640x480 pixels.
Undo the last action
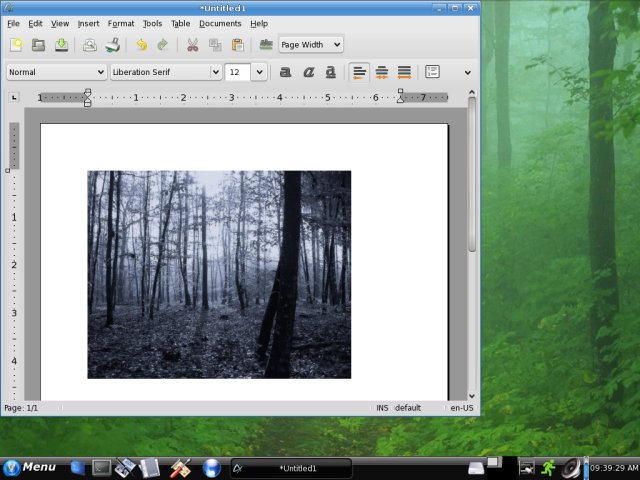pos(141,45)
